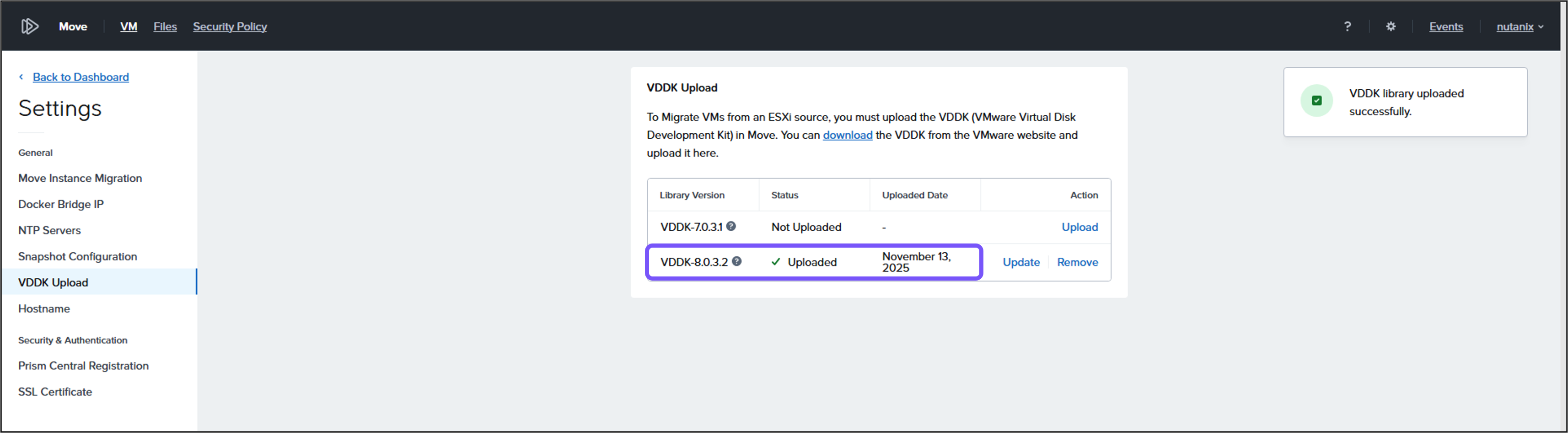Click the back chevron before Back to Dashboard

coord(21,77)
